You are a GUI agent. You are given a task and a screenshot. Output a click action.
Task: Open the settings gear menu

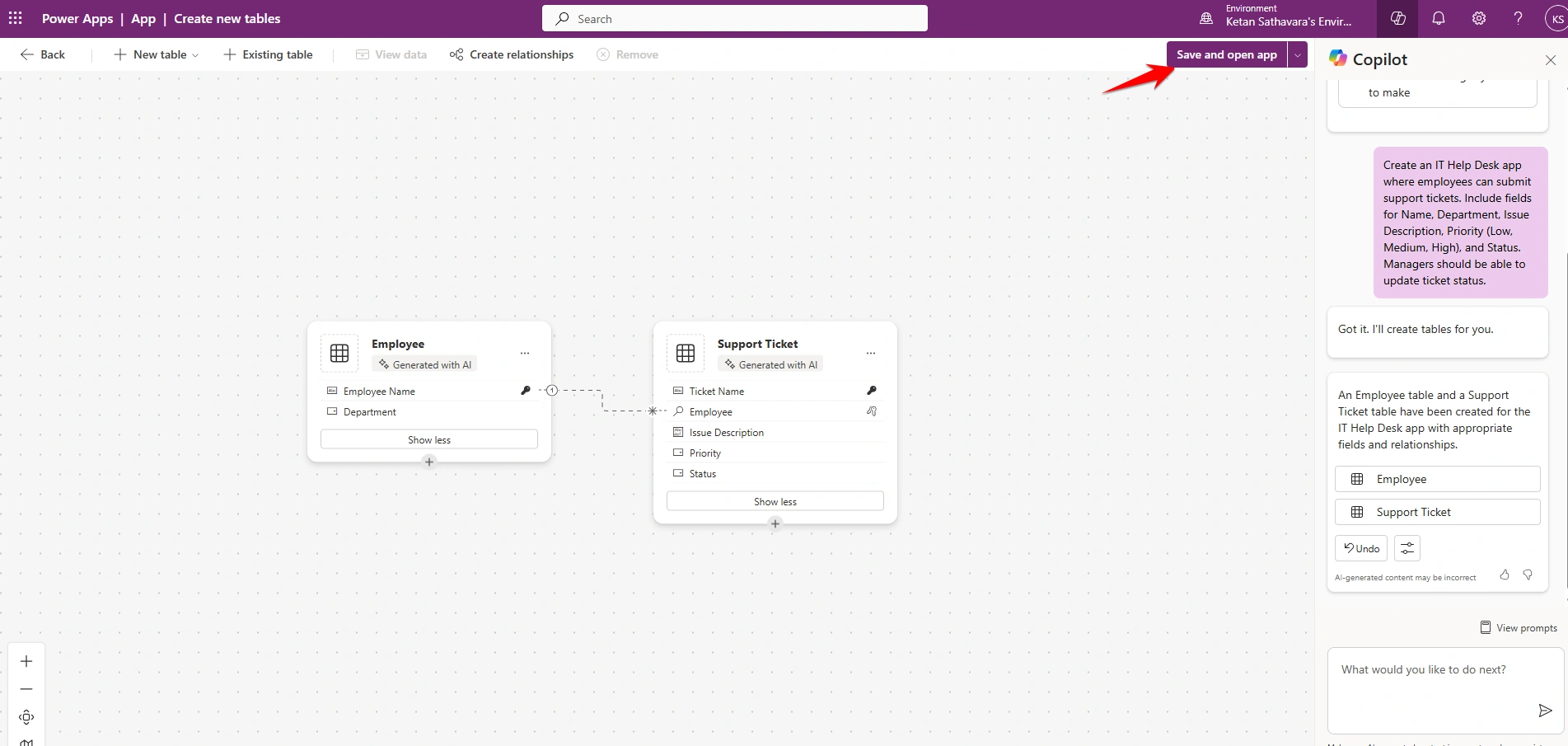click(x=1479, y=18)
